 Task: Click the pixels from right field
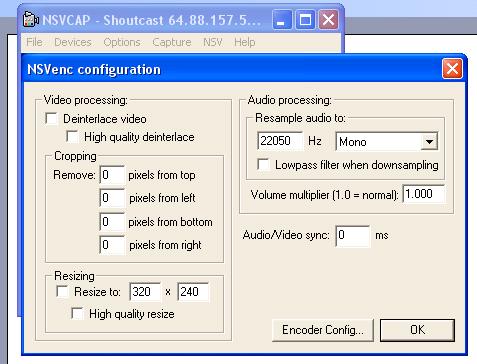tap(112, 245)
